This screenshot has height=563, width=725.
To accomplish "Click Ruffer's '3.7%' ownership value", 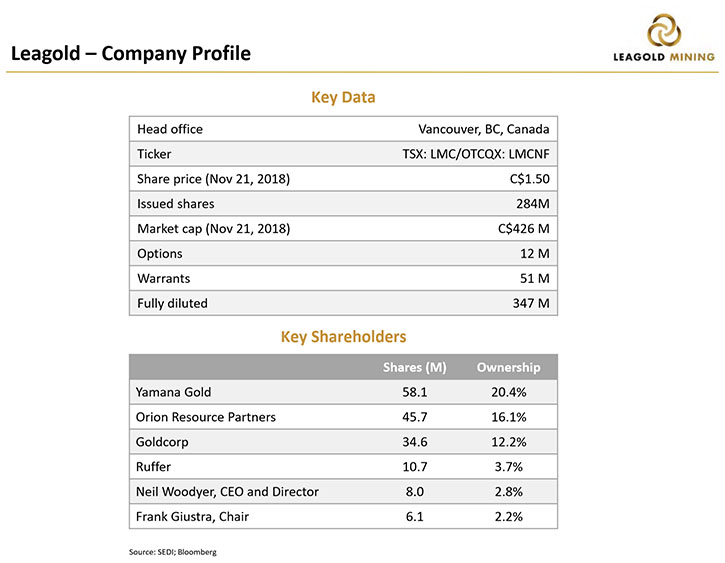I will click(x=509, y=467).
